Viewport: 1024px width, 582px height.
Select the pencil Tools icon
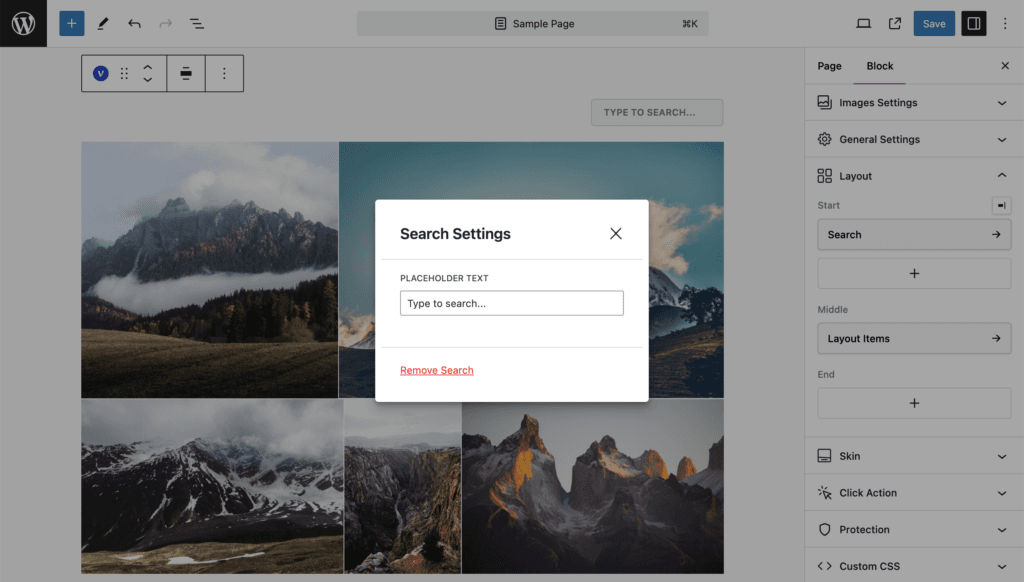pos(102,23)
